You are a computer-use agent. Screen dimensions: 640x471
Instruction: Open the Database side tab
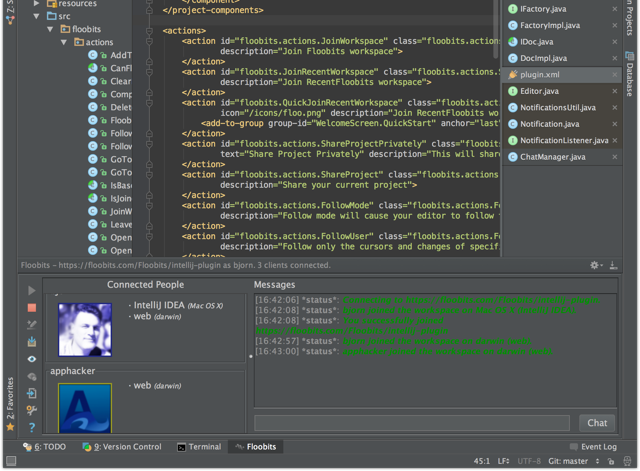629,74
